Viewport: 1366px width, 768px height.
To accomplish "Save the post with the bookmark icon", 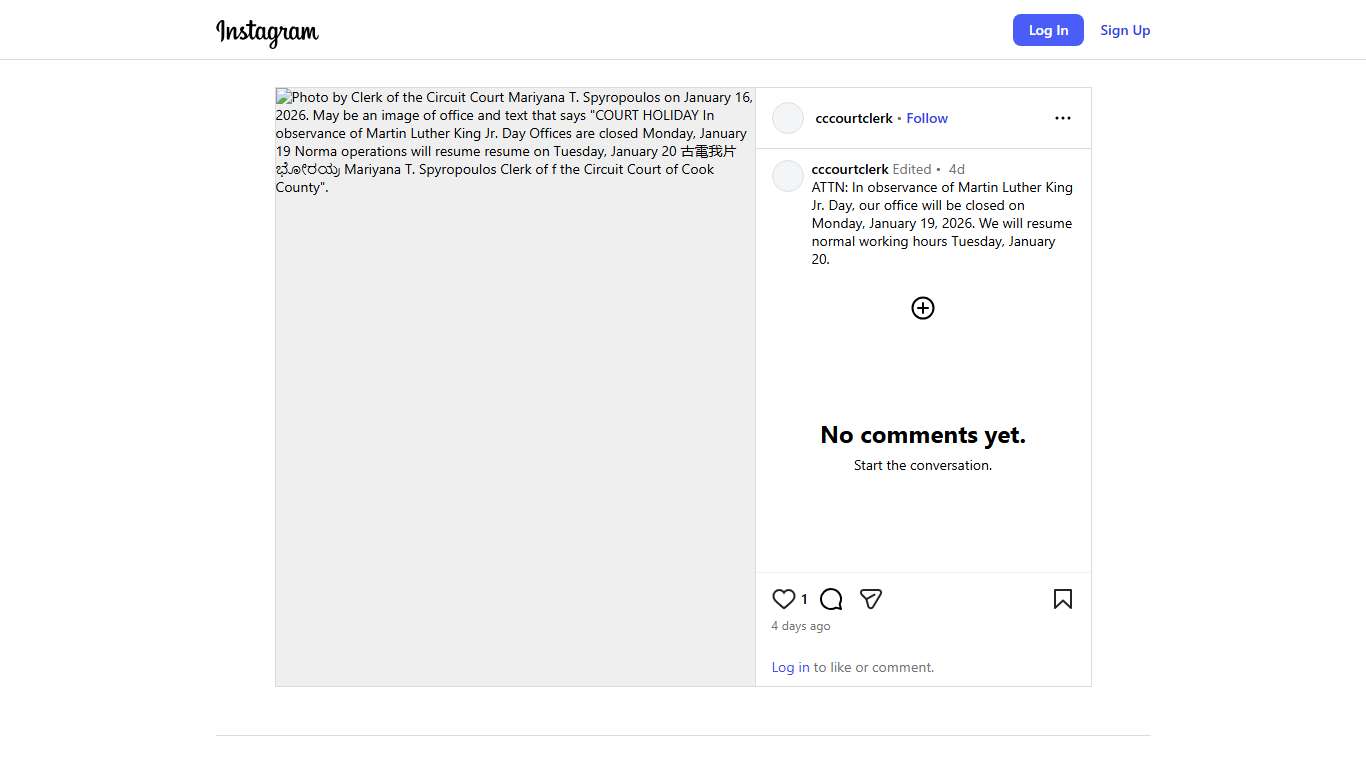I will (1062, 599).
